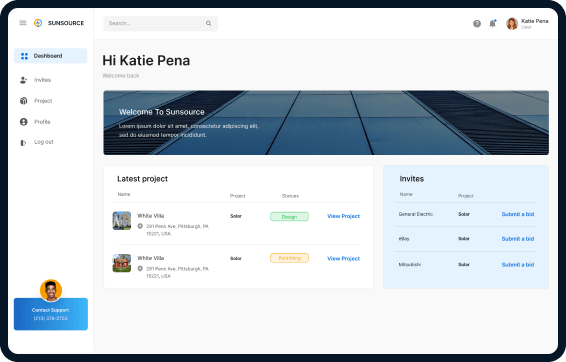Focus the Search input field

pos(160,23)
